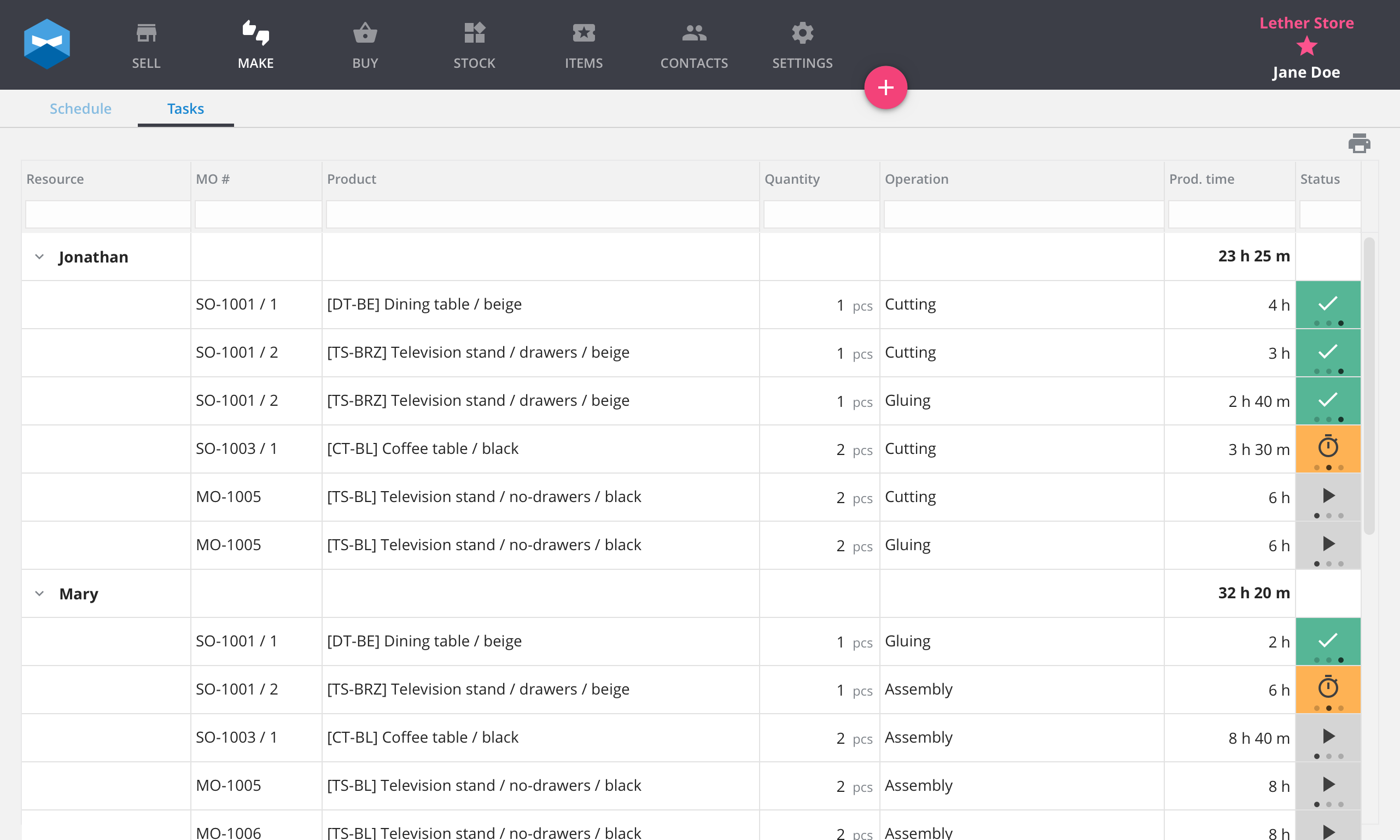Toggle completed status of Jonathan's Dining table Cutting
The width and height of the screenshot is (1400, 840).
click(x=1328, y=304)
